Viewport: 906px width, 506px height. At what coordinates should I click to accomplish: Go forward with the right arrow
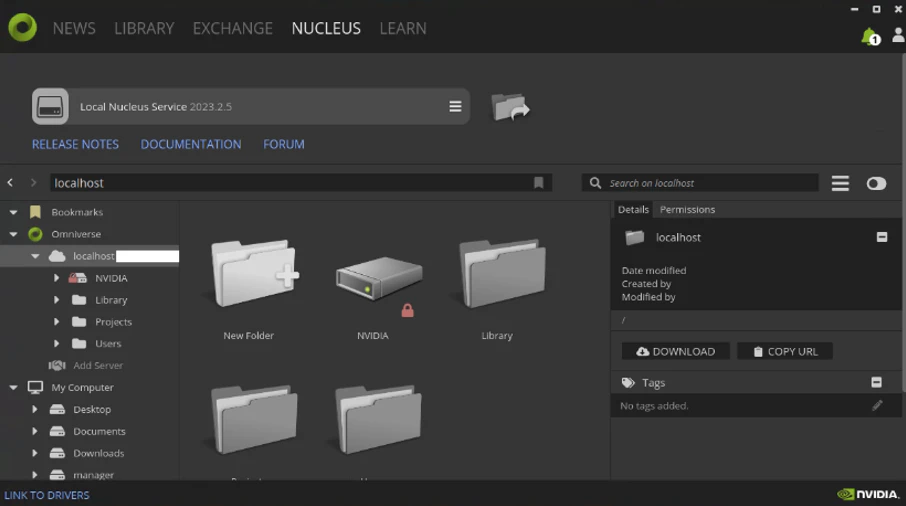[x=34, y=183]
